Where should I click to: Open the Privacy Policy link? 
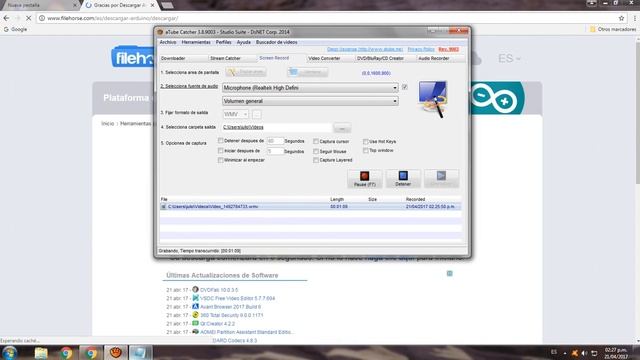[x=421, y=49]
